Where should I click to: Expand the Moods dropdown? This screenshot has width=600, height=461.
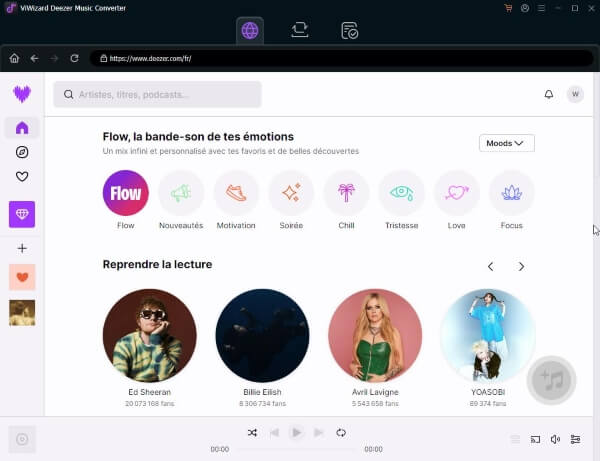(x=506, y=143)
